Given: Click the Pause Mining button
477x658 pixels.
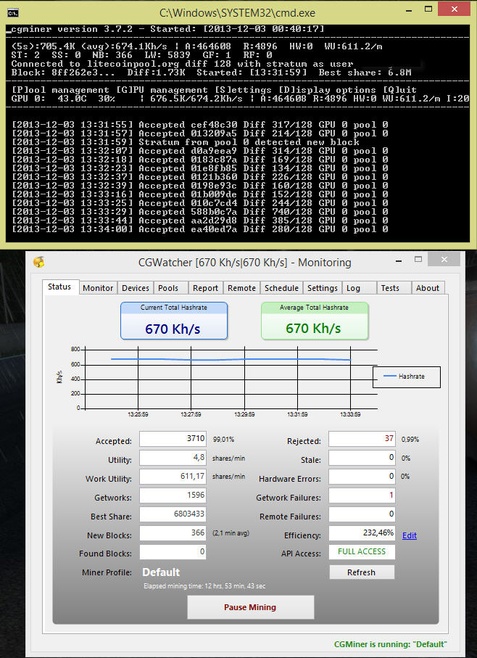Looking at the screenshot, I should click(250, 607).
